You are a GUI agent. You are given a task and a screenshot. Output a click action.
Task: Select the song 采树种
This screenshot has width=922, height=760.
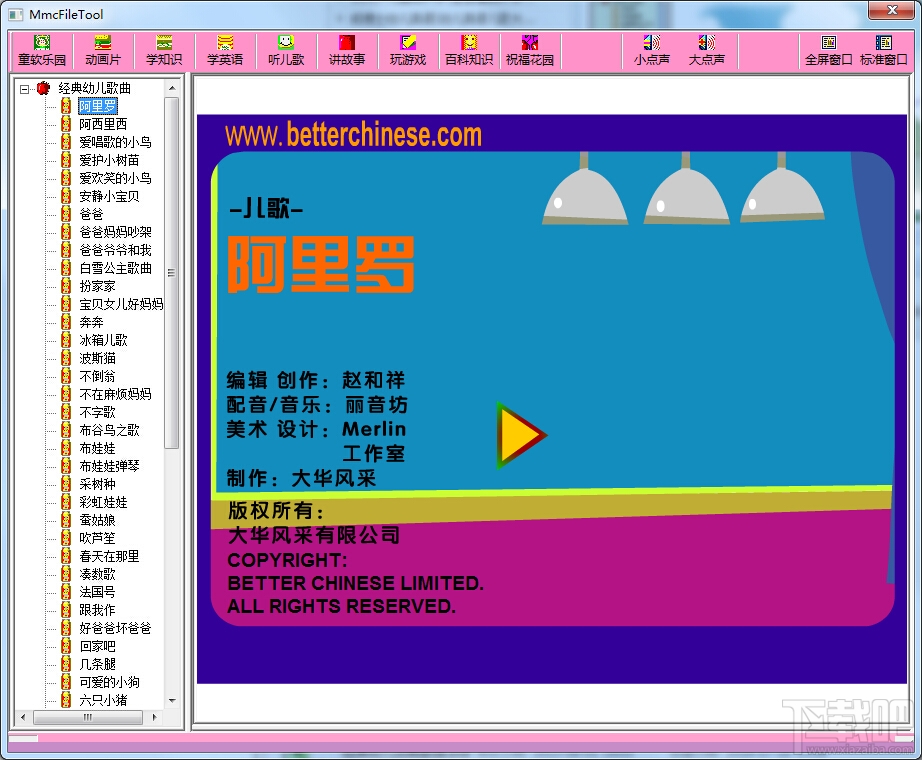tap(97, 484)
